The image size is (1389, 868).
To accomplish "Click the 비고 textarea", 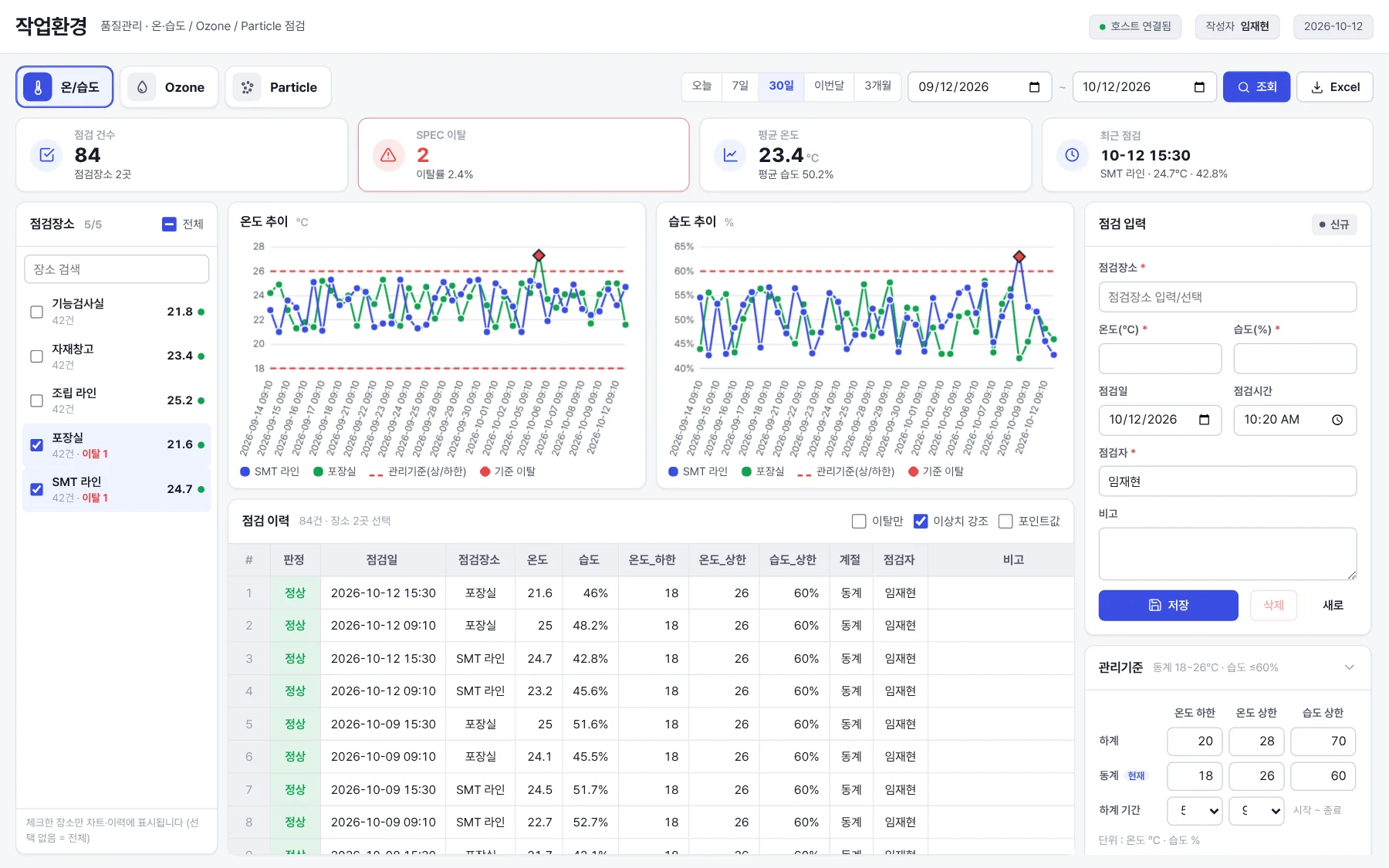I will [x=1227, y=554].
